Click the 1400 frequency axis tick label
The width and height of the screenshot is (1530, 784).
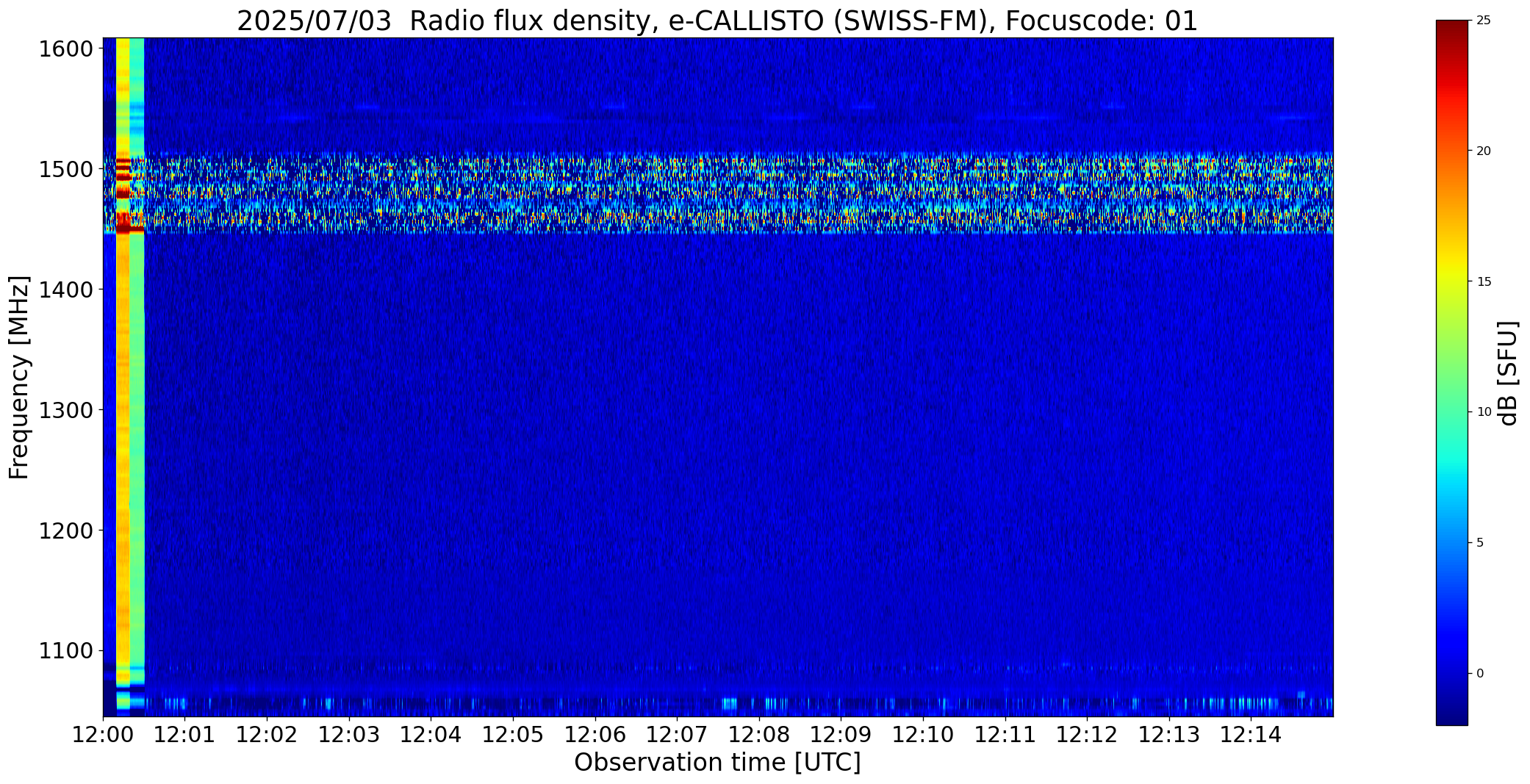66,289
